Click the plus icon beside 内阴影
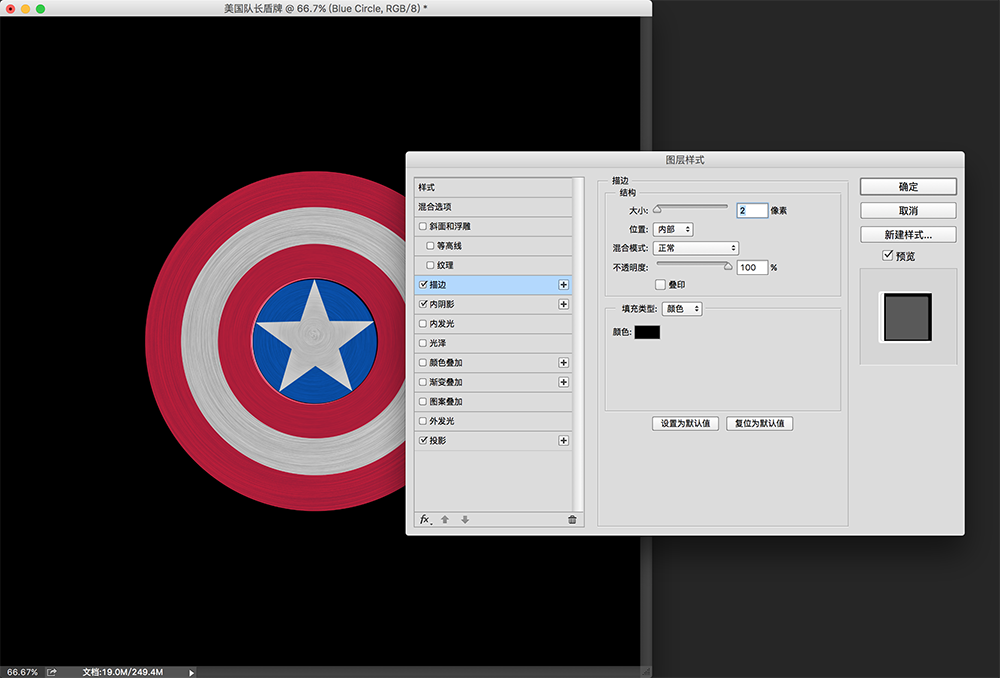 point(563,304)
